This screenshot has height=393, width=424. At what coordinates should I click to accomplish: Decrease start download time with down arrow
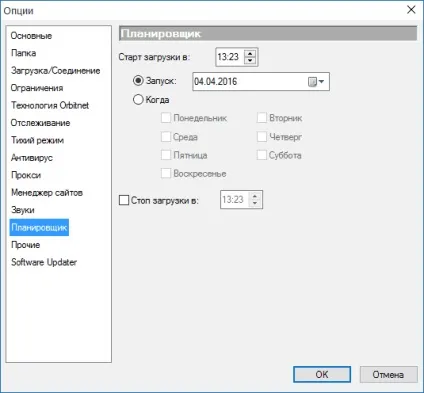[x=250, y=61]
